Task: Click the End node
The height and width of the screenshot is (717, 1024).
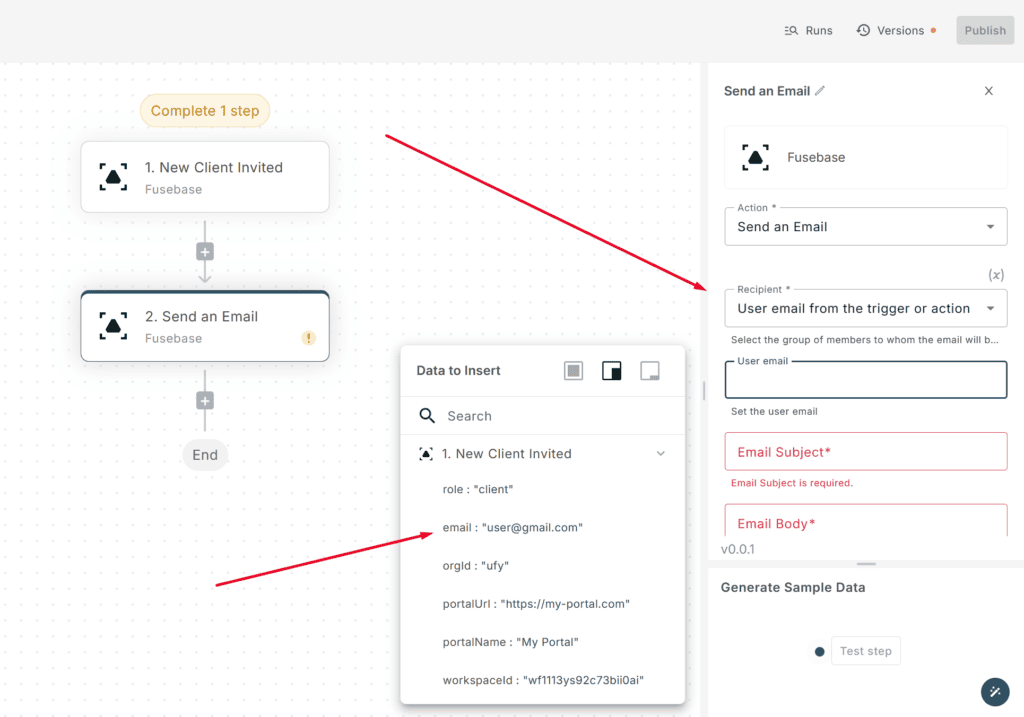Action: pos(205,455)
